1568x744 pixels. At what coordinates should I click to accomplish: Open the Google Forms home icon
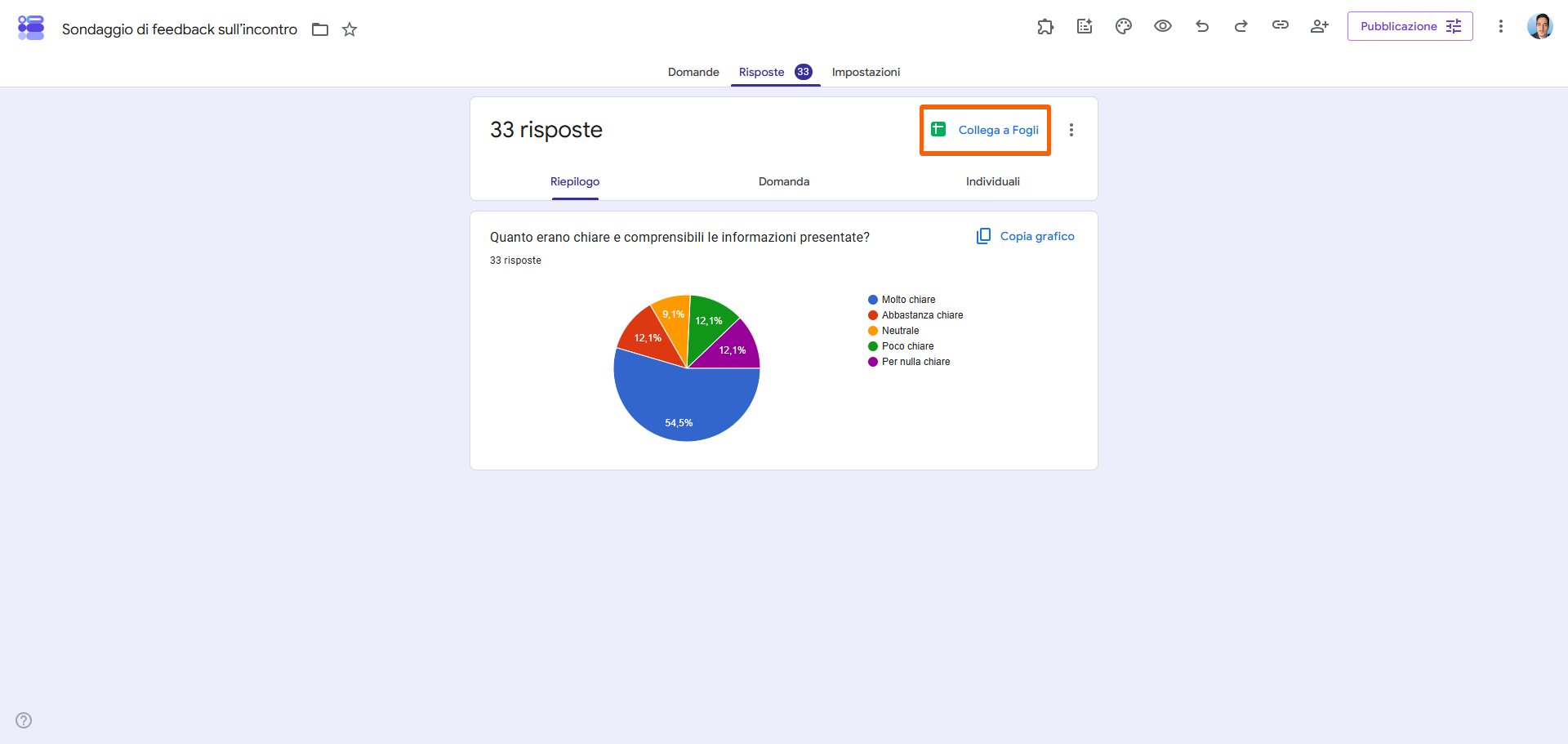point(31,28)
